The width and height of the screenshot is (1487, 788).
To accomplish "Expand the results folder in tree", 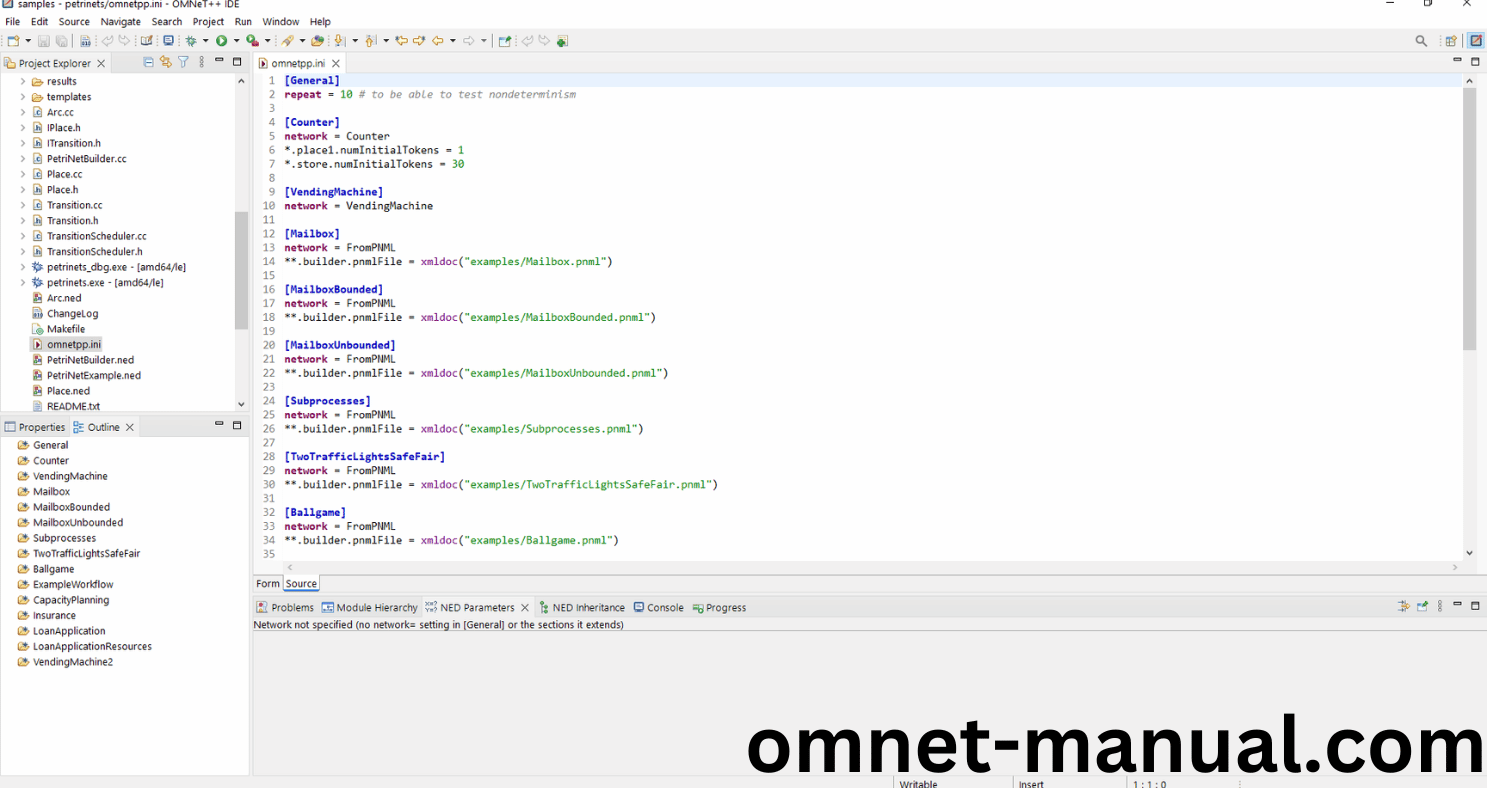I will click(23, 82).
